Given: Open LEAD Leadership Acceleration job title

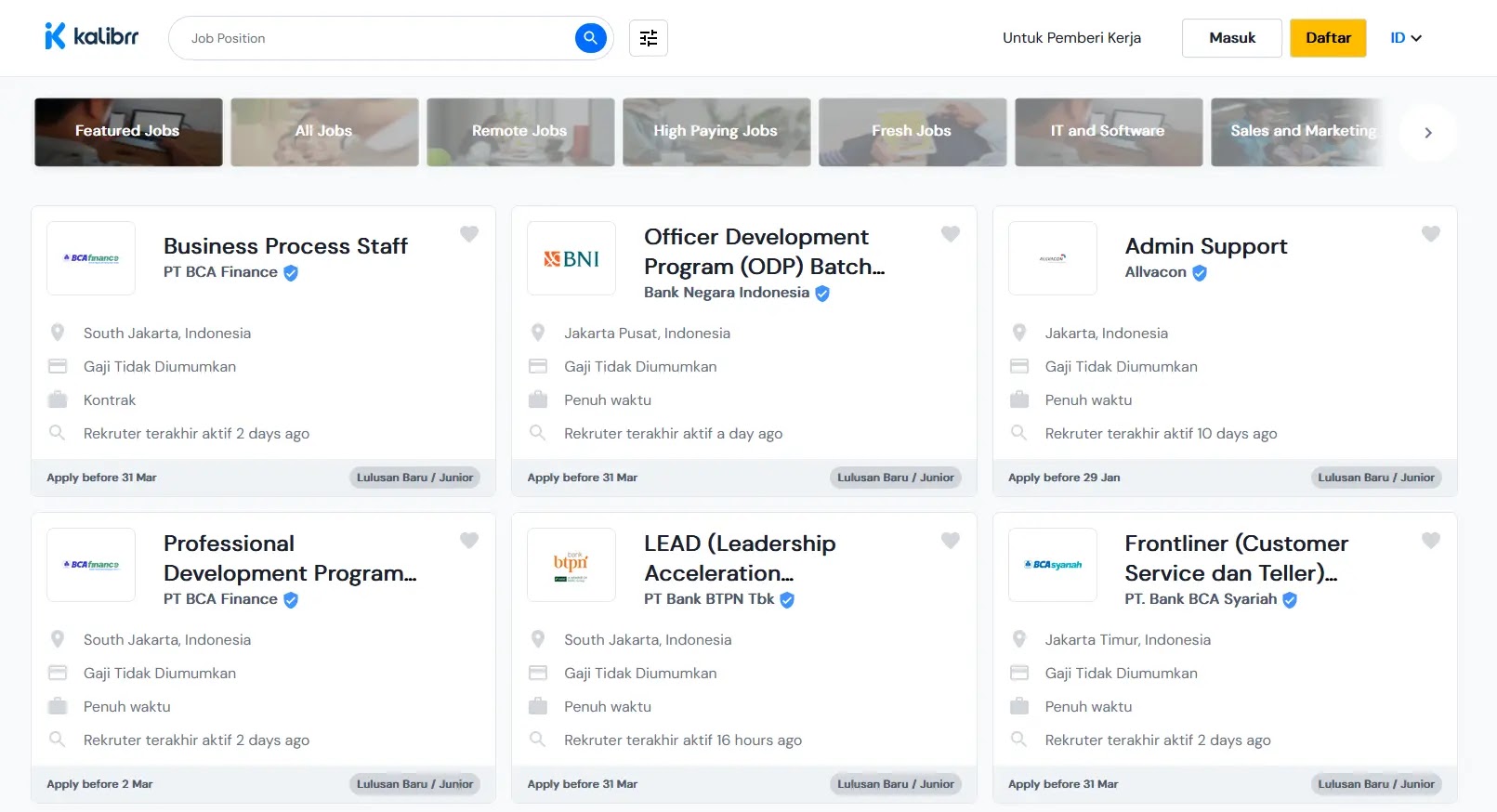Looking at the screenshot, I should (x=740, y=558).
